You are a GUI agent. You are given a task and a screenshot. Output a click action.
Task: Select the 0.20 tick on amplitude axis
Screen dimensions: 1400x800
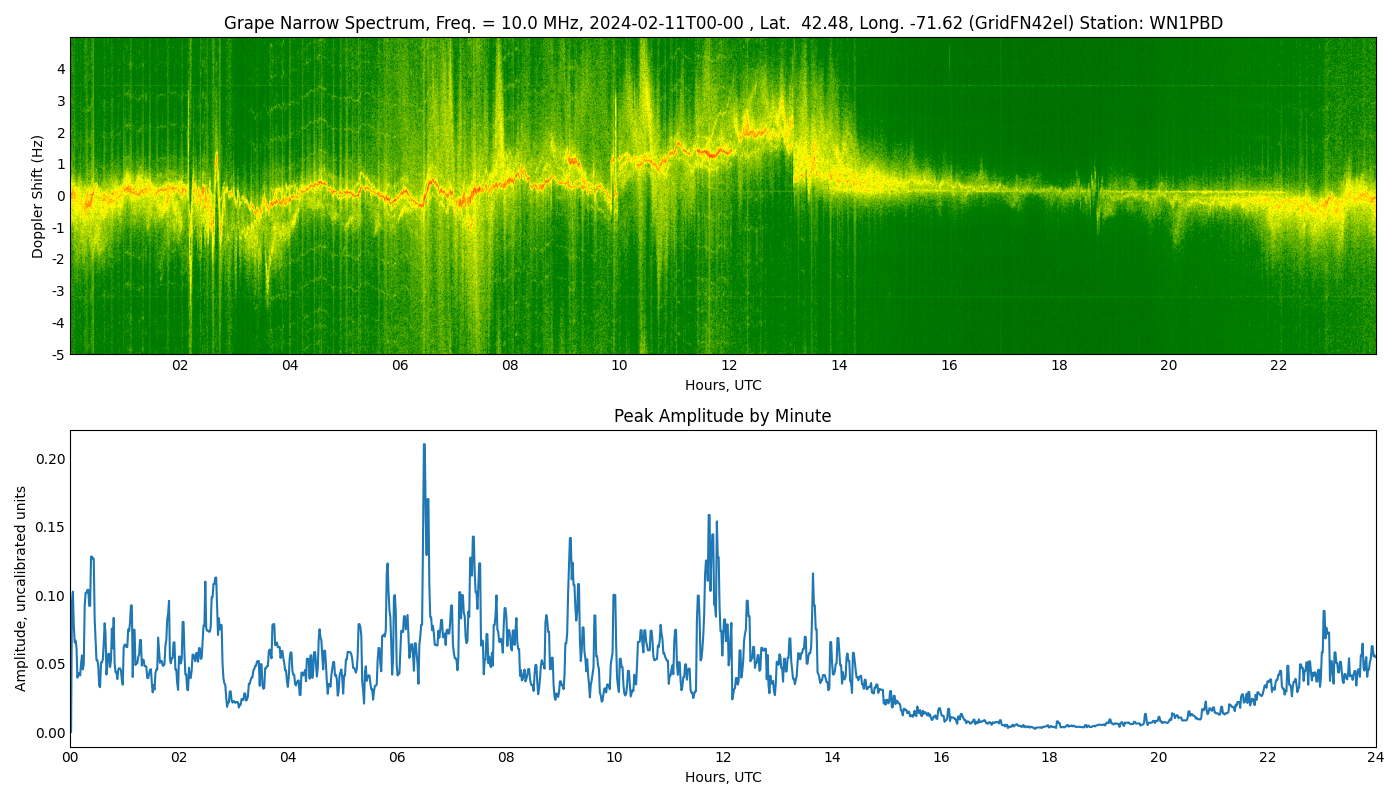50,459
